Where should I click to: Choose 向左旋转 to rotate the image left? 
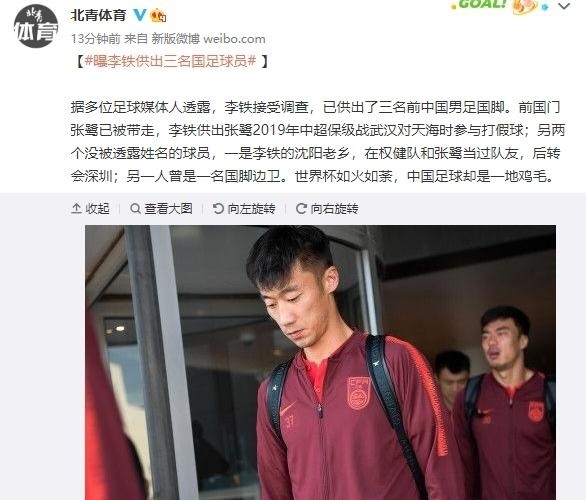tap(244, 209)
